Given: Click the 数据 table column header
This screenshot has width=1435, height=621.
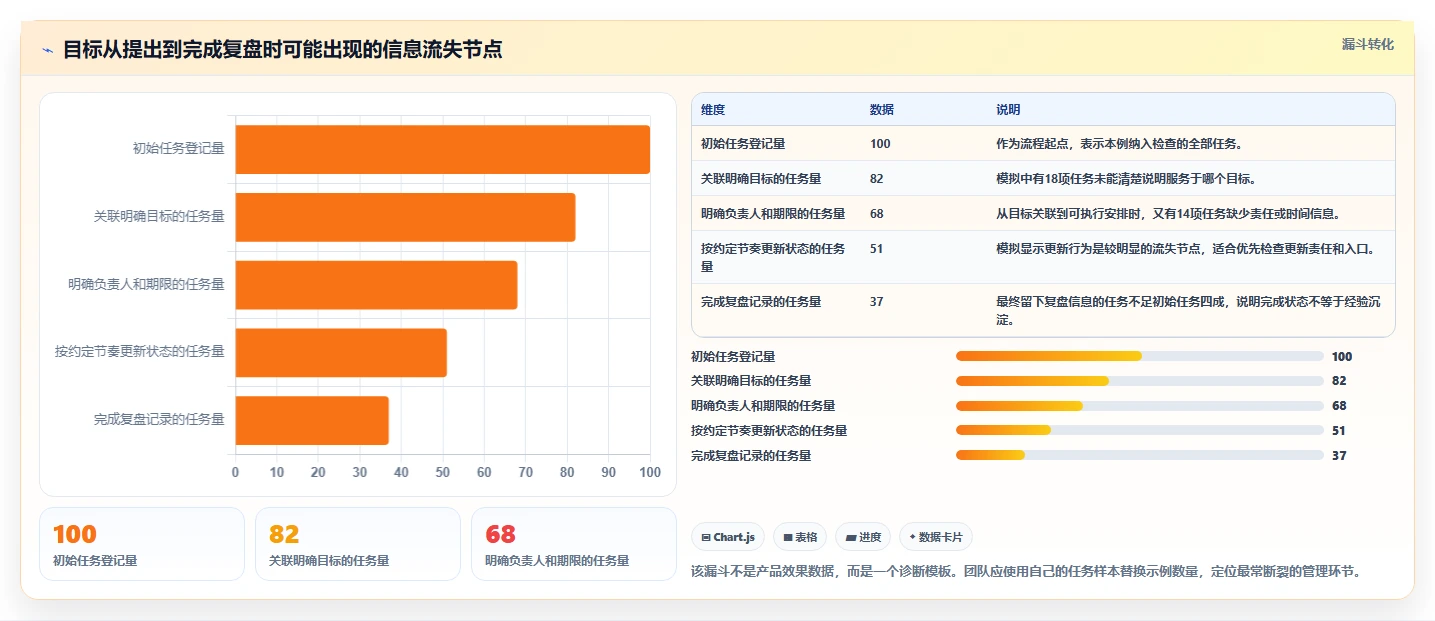Looking at the screenshot, I should coord(882,110).
